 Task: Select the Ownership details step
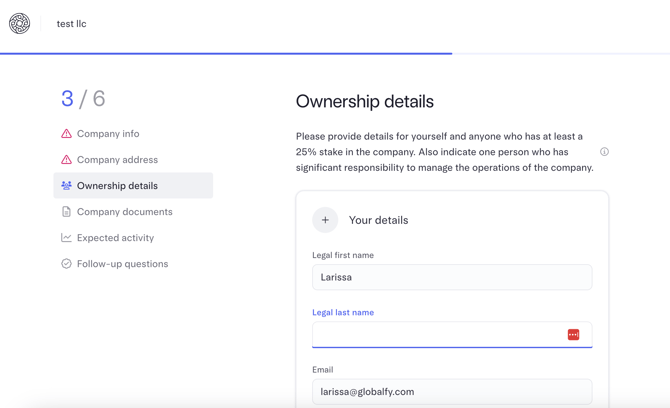coord(117,186)
